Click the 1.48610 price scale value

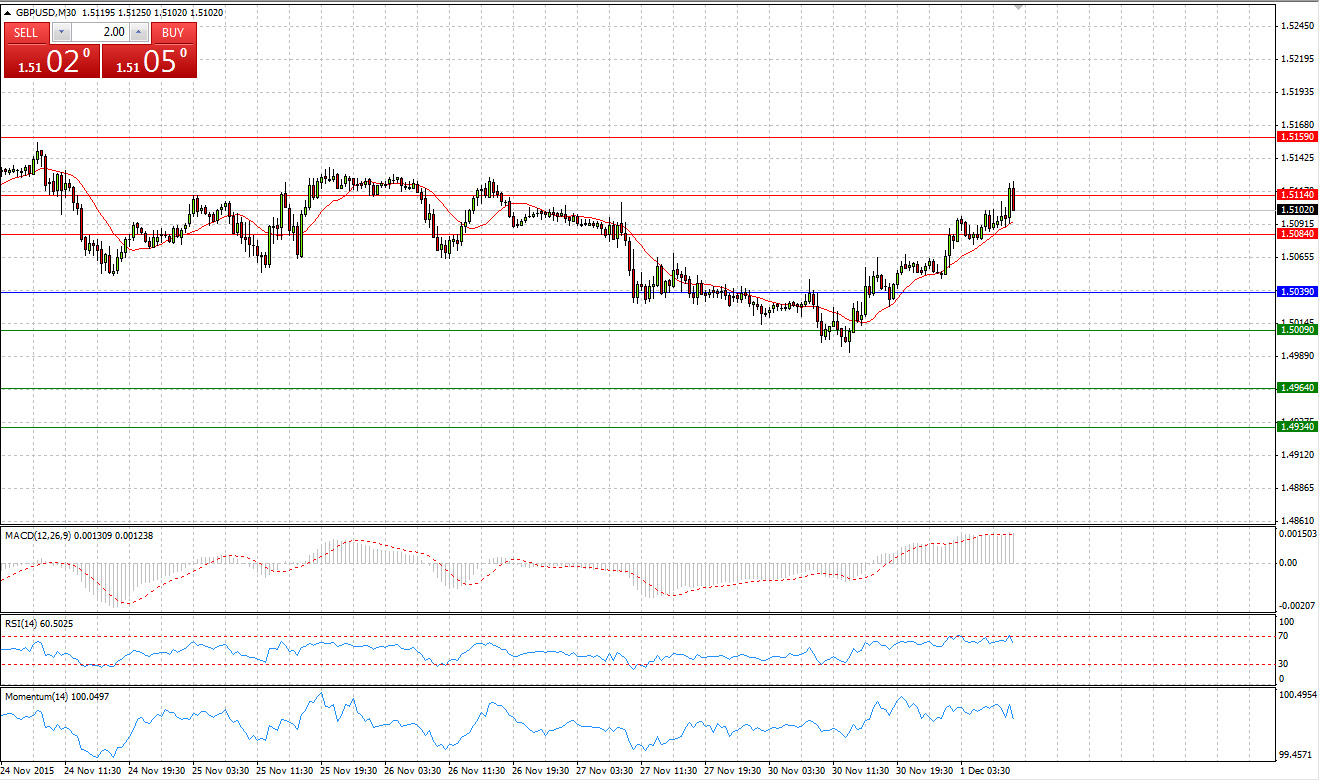pyautogui.click(x=1297, y=522)
